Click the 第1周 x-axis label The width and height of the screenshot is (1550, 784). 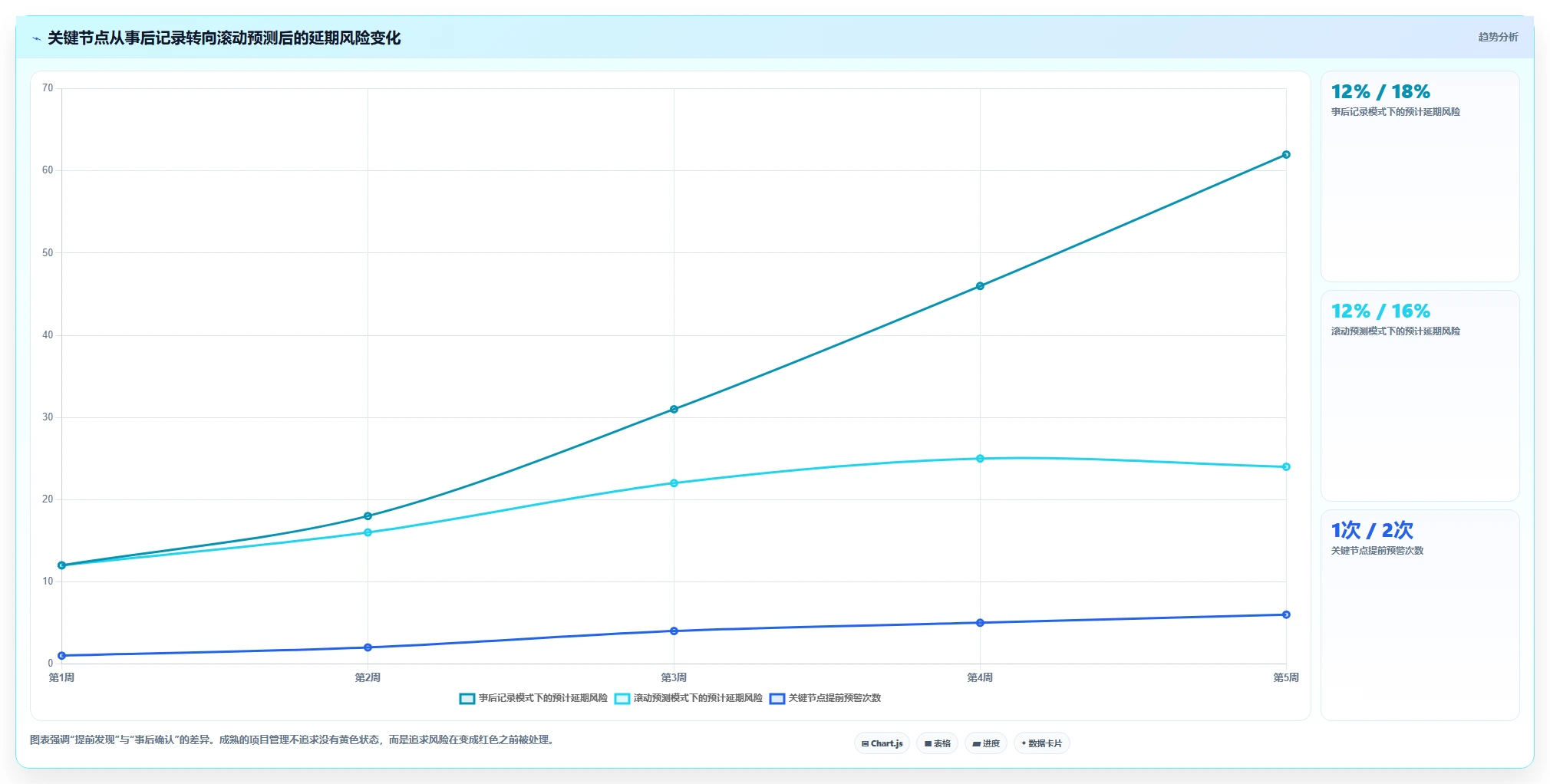61,677
